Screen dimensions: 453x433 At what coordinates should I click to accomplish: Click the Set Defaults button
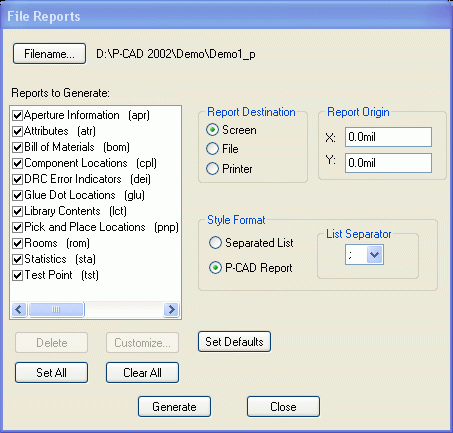pos(234,342)
